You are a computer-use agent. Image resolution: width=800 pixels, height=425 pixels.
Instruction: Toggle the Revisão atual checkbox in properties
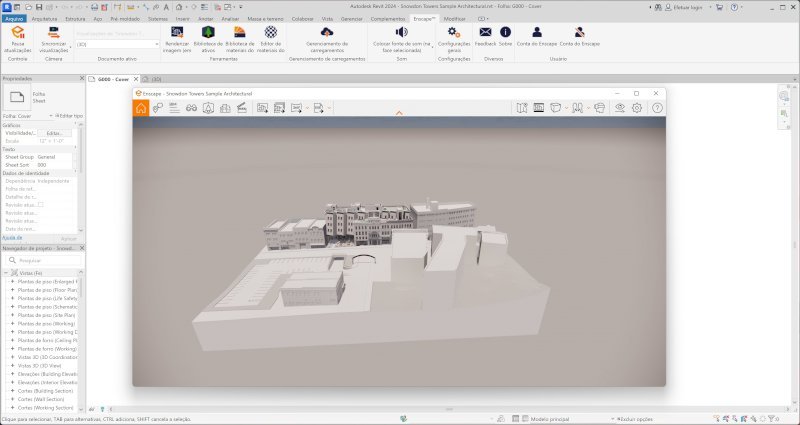(41, 204)
